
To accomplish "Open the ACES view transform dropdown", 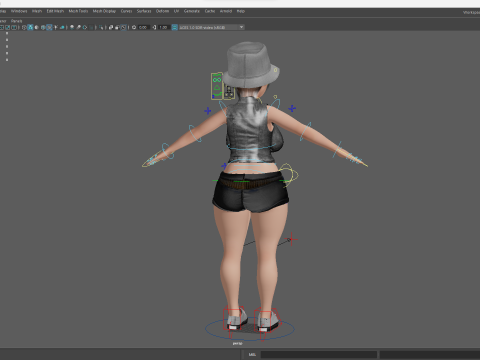I will (212, 27).
